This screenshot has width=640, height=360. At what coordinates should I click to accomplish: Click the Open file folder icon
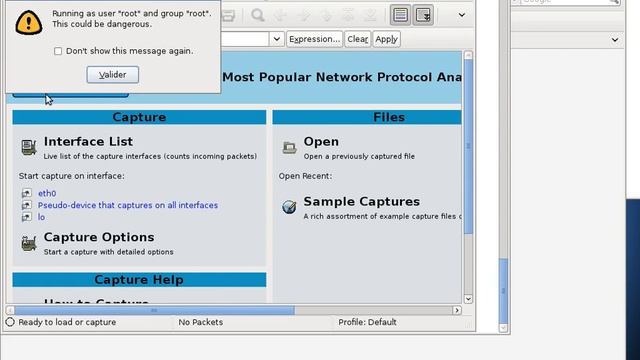[289, 147]
